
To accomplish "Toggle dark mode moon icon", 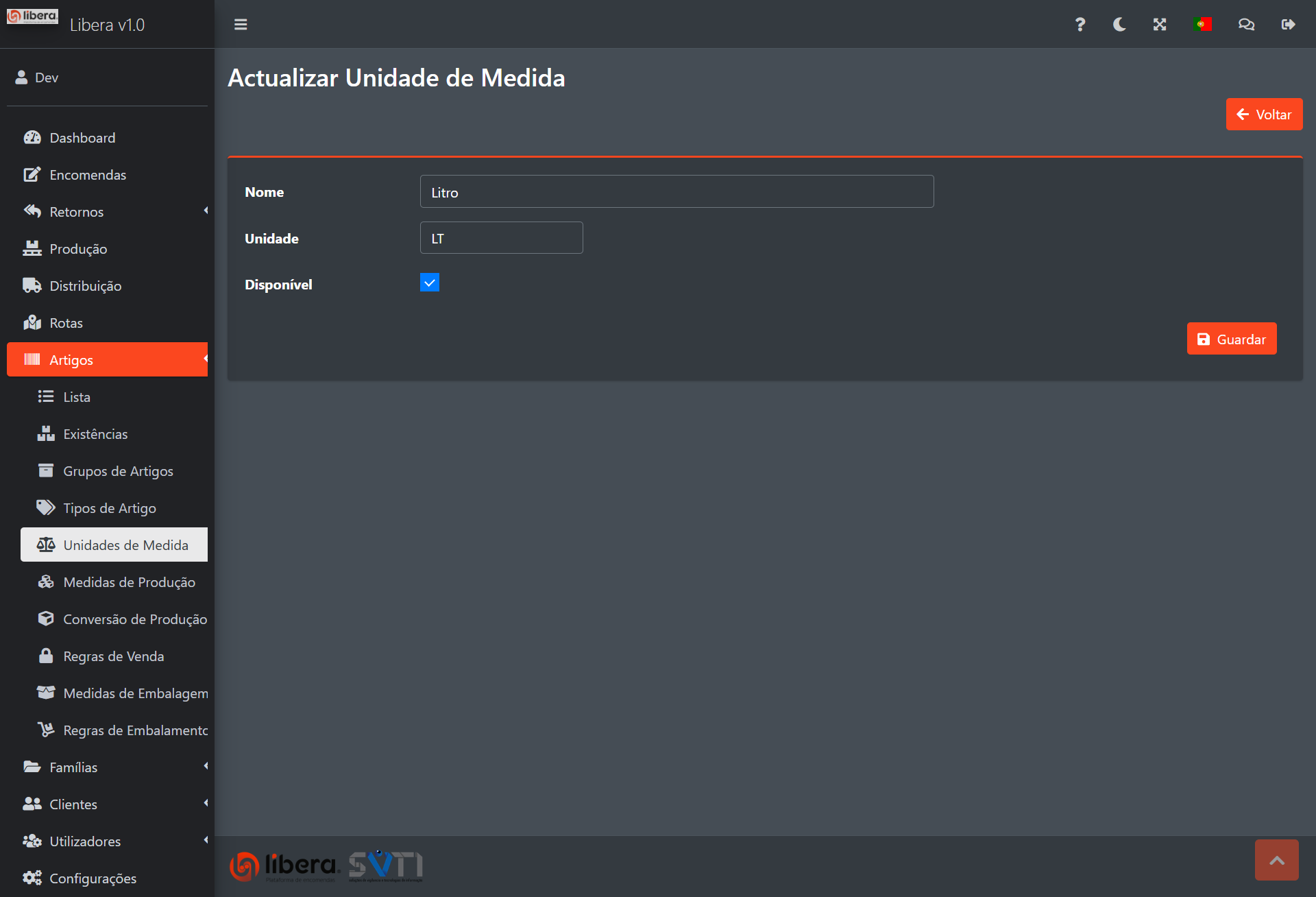I will 1119,25.
